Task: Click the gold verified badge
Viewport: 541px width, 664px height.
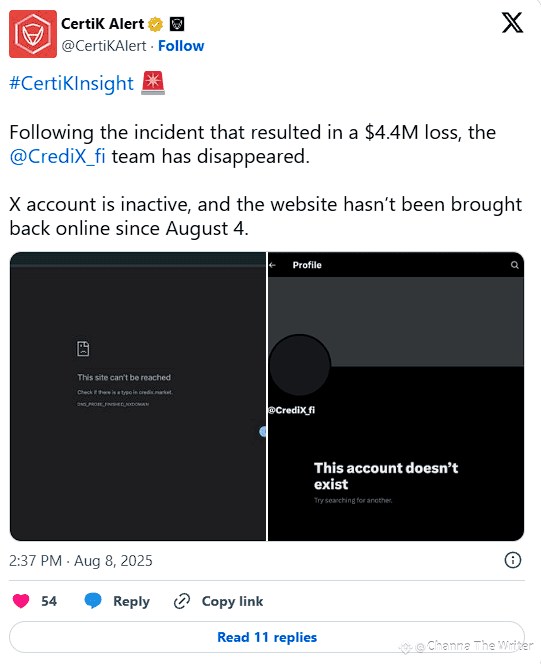Action: click(156, 24)
